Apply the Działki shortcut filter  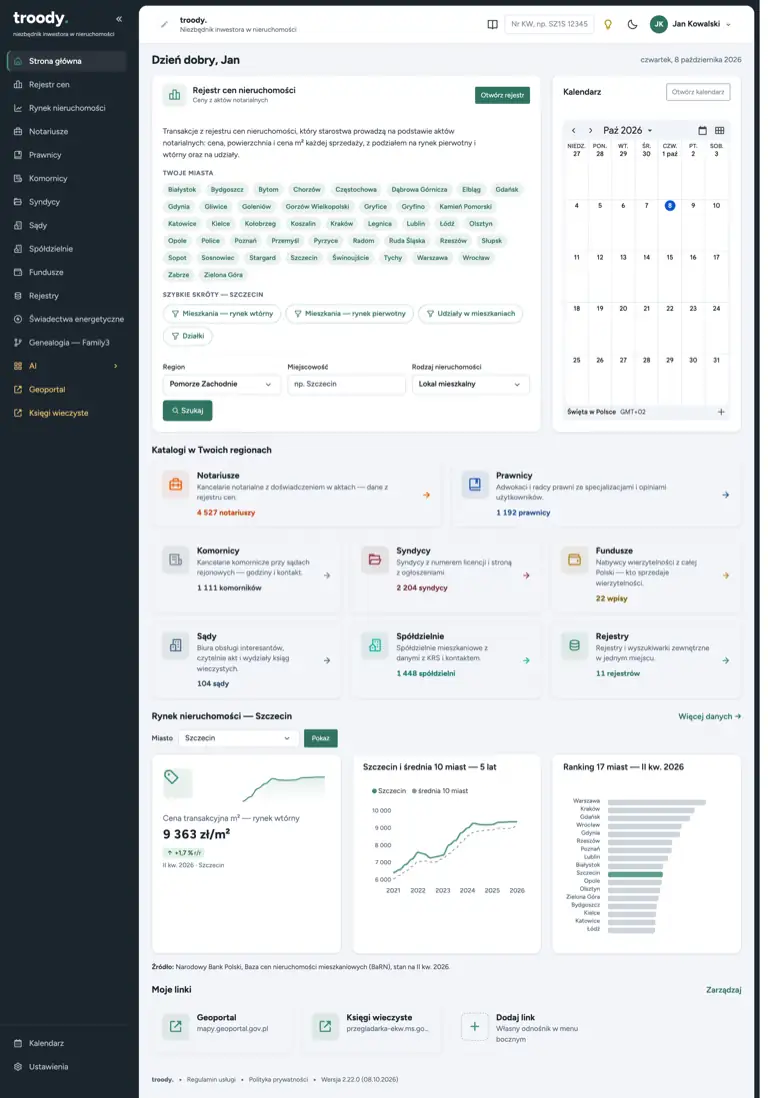pos(188,336)
